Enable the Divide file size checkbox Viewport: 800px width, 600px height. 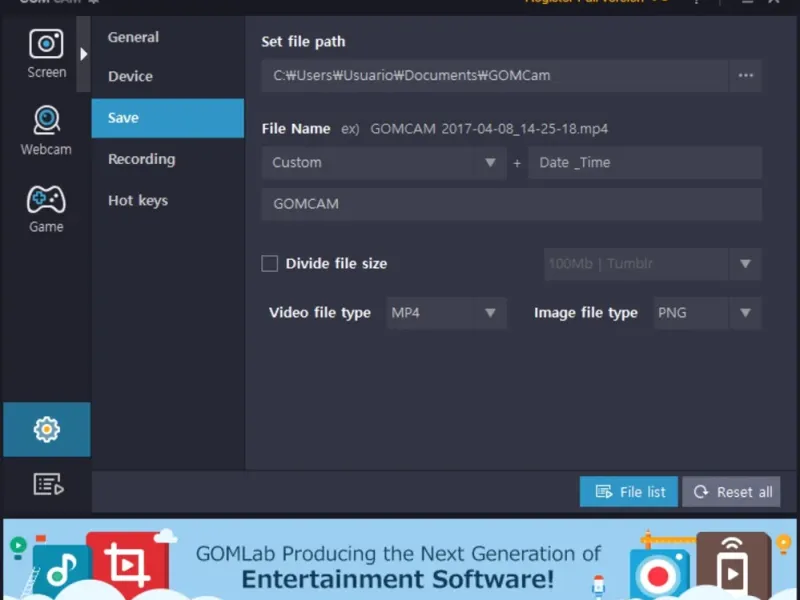click(x=269, y=263)
